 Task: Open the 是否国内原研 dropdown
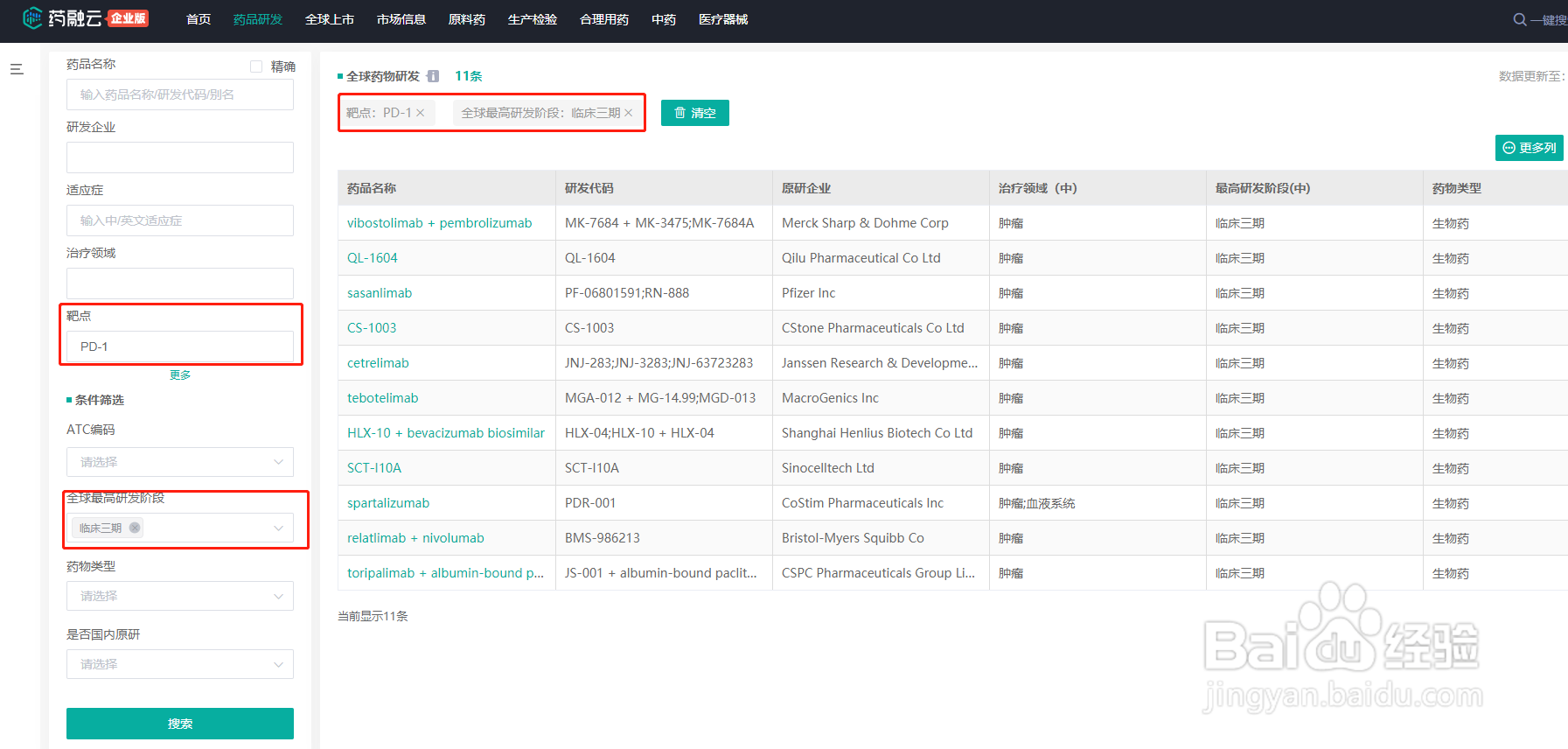click(180, 664)
